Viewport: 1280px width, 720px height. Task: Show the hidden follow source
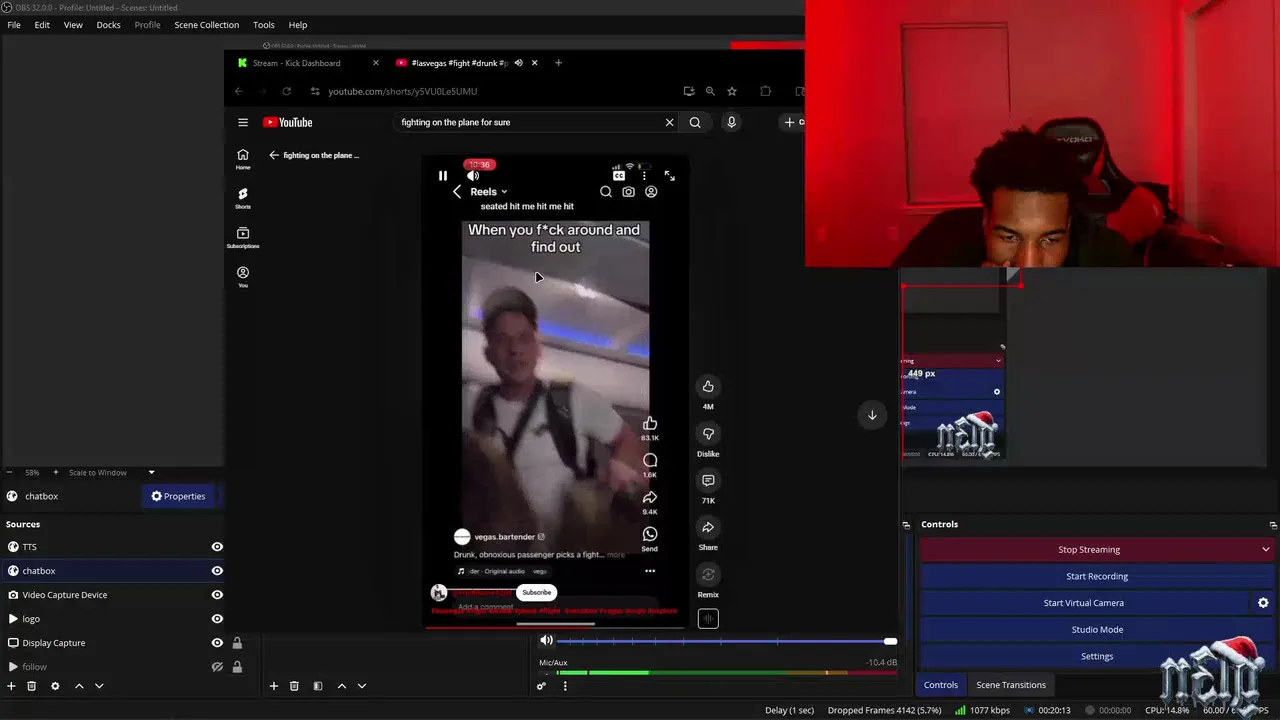217,667
